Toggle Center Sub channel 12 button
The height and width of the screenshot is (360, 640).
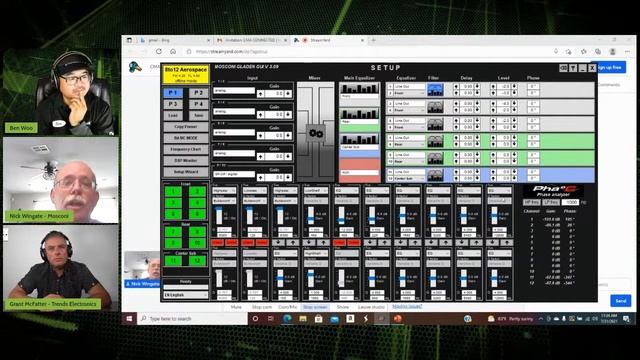point(198,260)
